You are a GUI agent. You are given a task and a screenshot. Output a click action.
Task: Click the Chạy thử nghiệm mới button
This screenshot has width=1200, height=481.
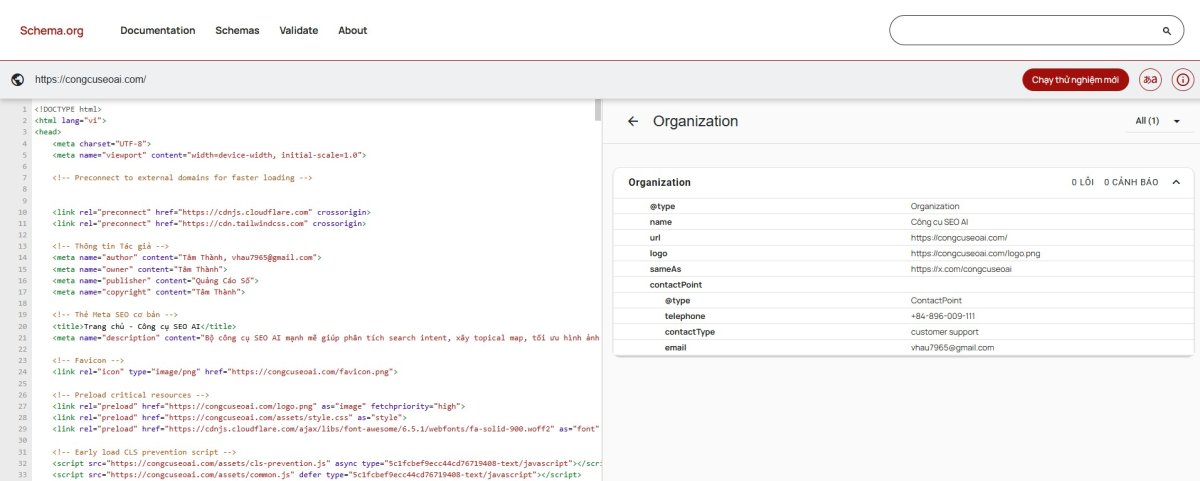(1076, 80)
